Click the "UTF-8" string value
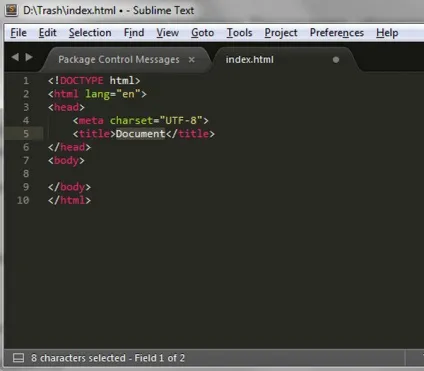Screen dimensions: 424x371 181,121
